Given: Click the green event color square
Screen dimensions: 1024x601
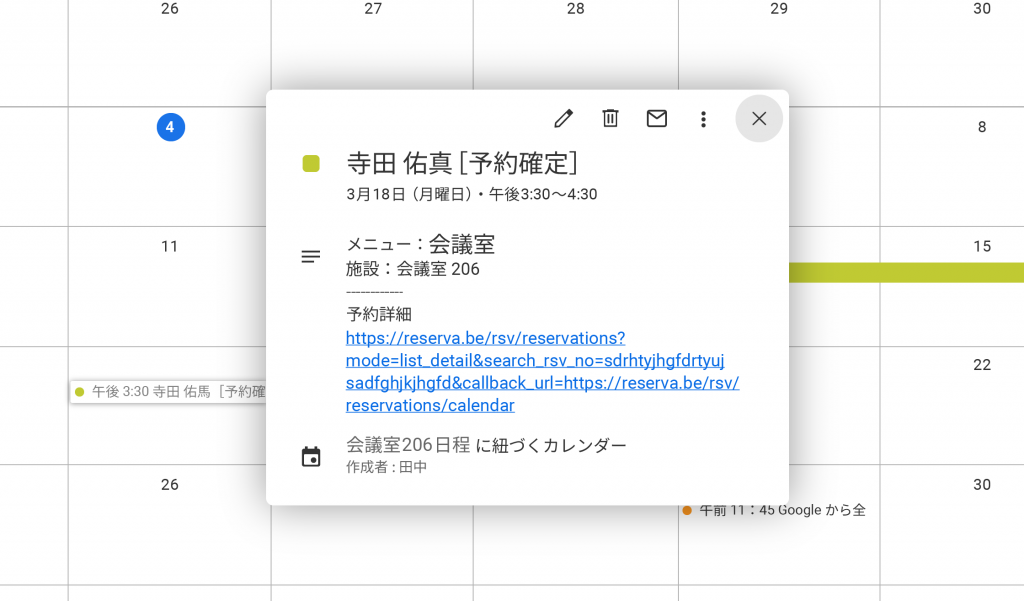Looking at the screenshot, I should tap(311, 164).
